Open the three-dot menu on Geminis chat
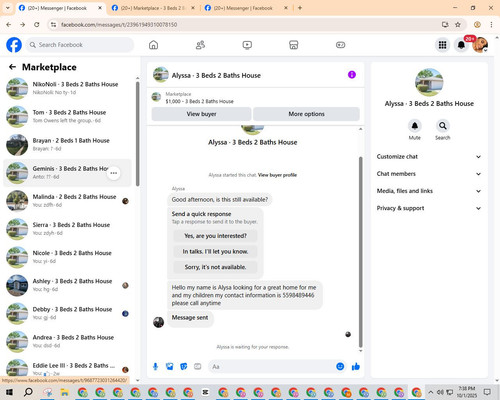 click(x=114, y=173)
